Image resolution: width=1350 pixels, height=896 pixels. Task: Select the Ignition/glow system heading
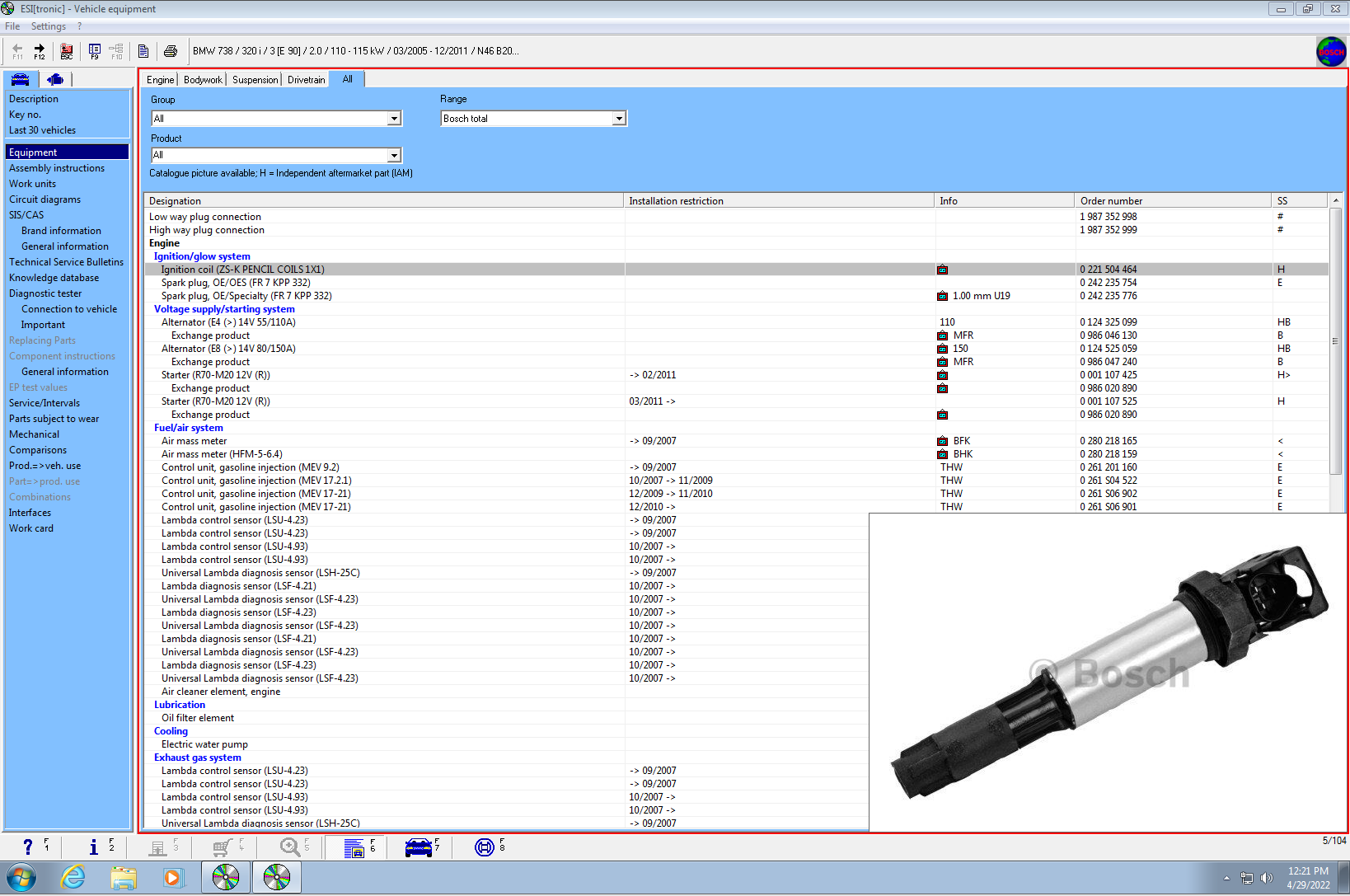pyautogui.click(x=202, y=256)
